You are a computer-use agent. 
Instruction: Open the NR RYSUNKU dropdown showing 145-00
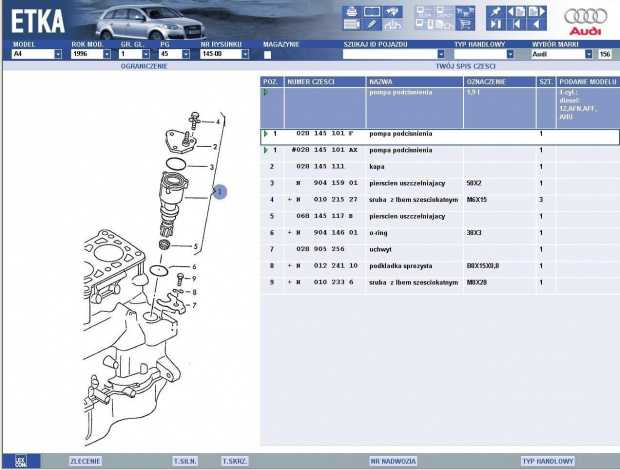[x=245, y=54]
